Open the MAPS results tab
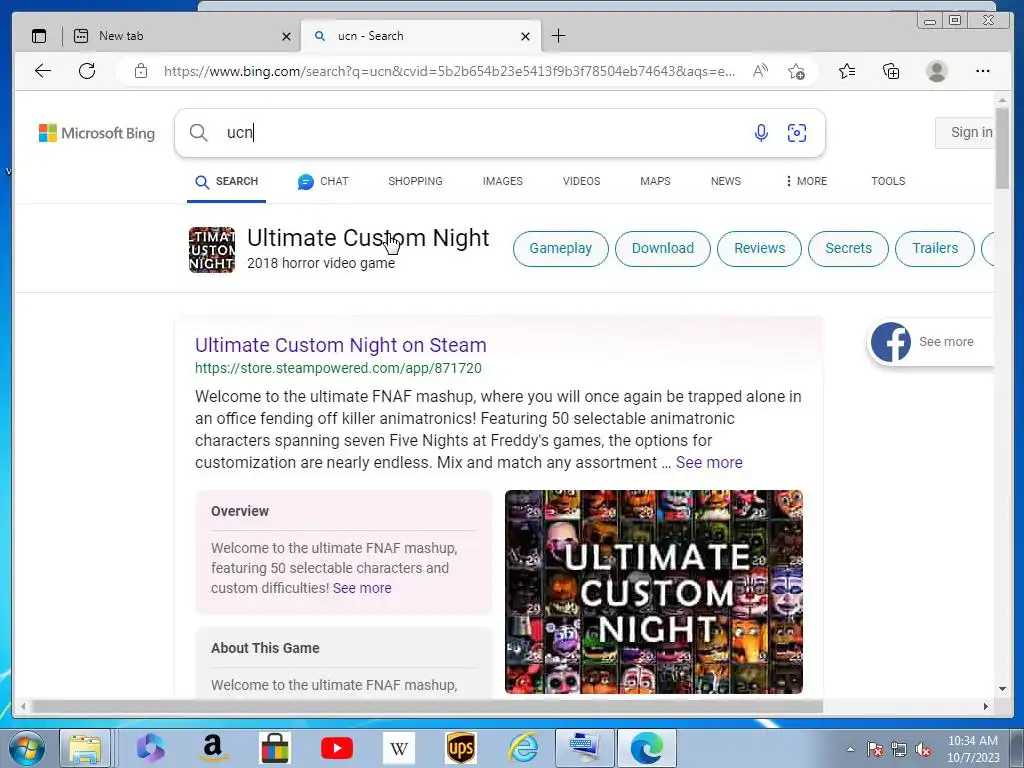Viewport: 1024px width, 768px height. click(655, 182)
